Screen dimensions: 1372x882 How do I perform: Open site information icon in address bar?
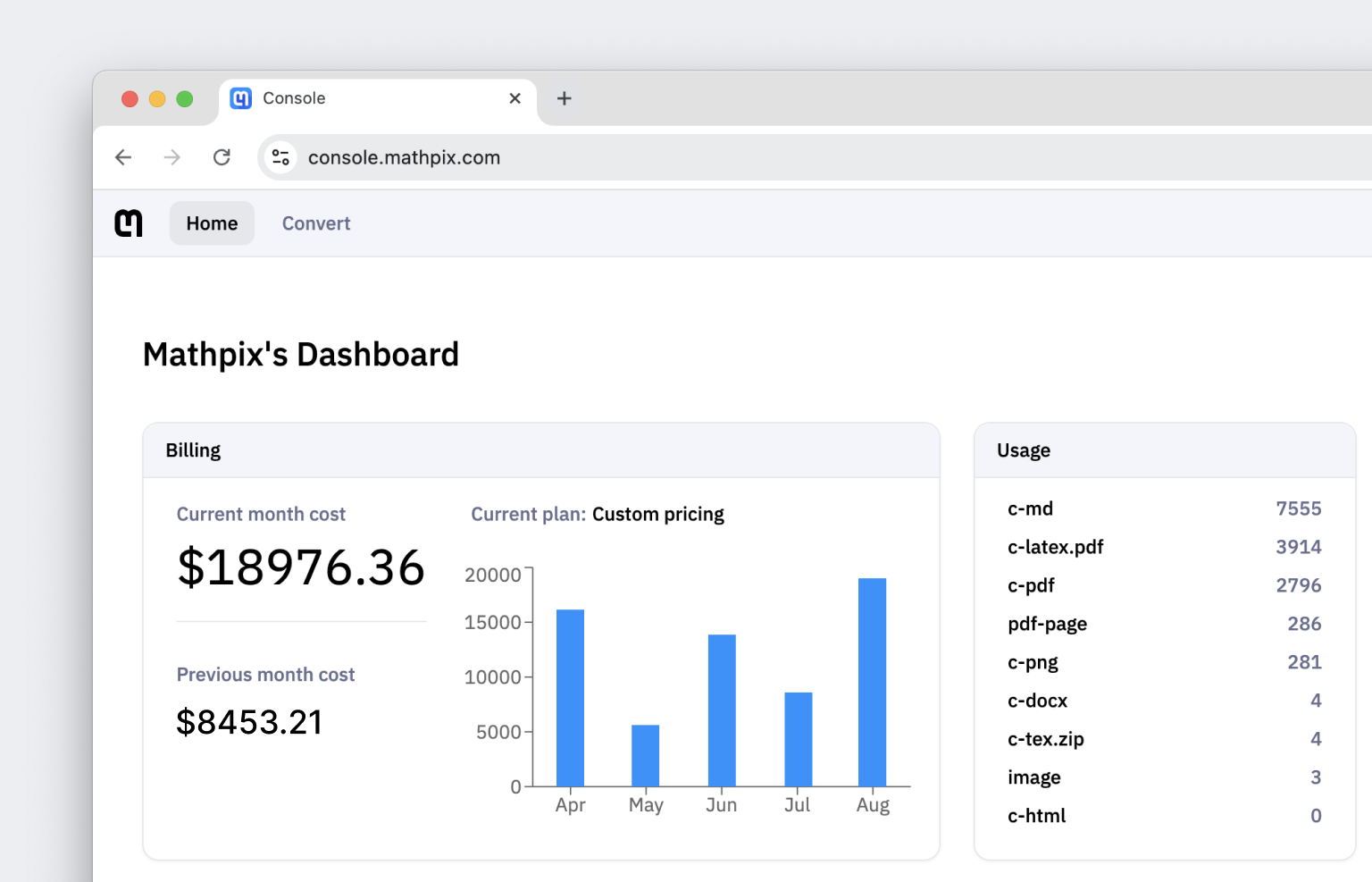tap(280, 157)
